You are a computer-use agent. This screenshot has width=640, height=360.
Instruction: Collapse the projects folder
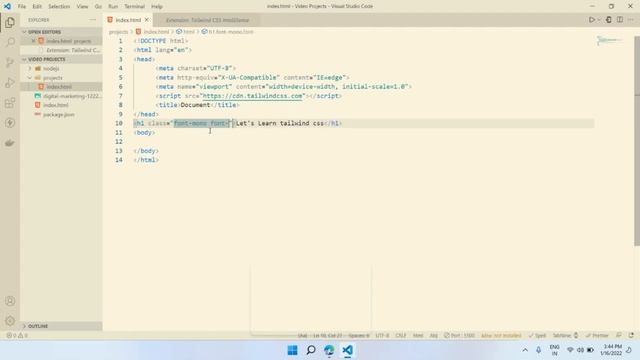pos(52,78)
